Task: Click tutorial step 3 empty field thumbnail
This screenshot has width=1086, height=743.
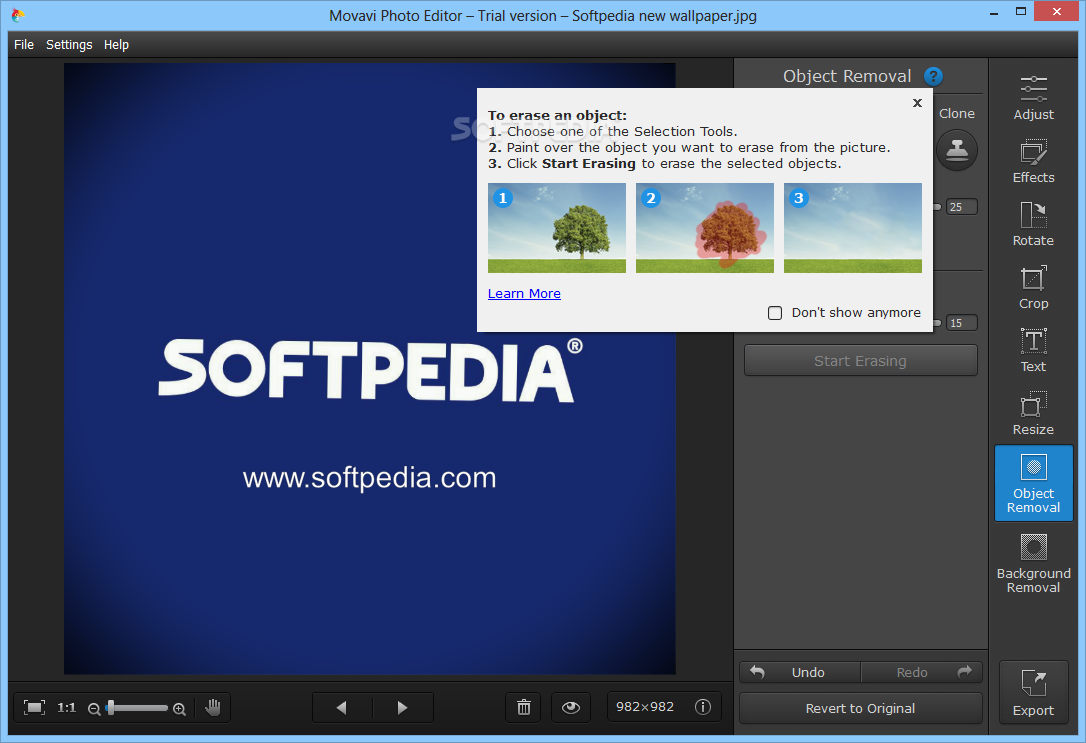Action: point(853,228)
